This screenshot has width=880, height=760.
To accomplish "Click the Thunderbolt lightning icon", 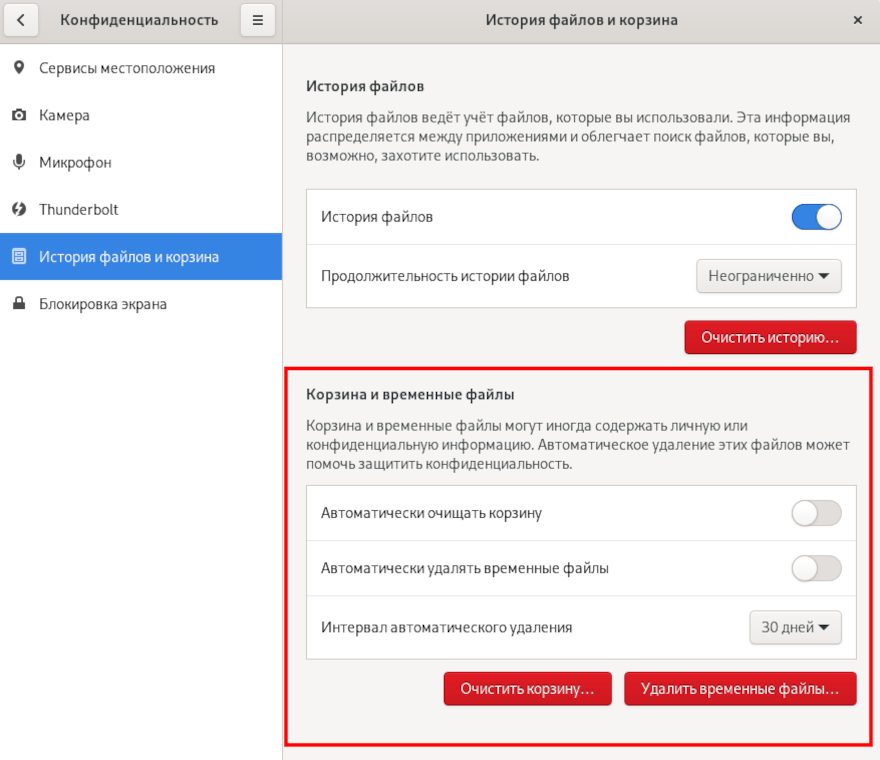I will coord(19,209).
